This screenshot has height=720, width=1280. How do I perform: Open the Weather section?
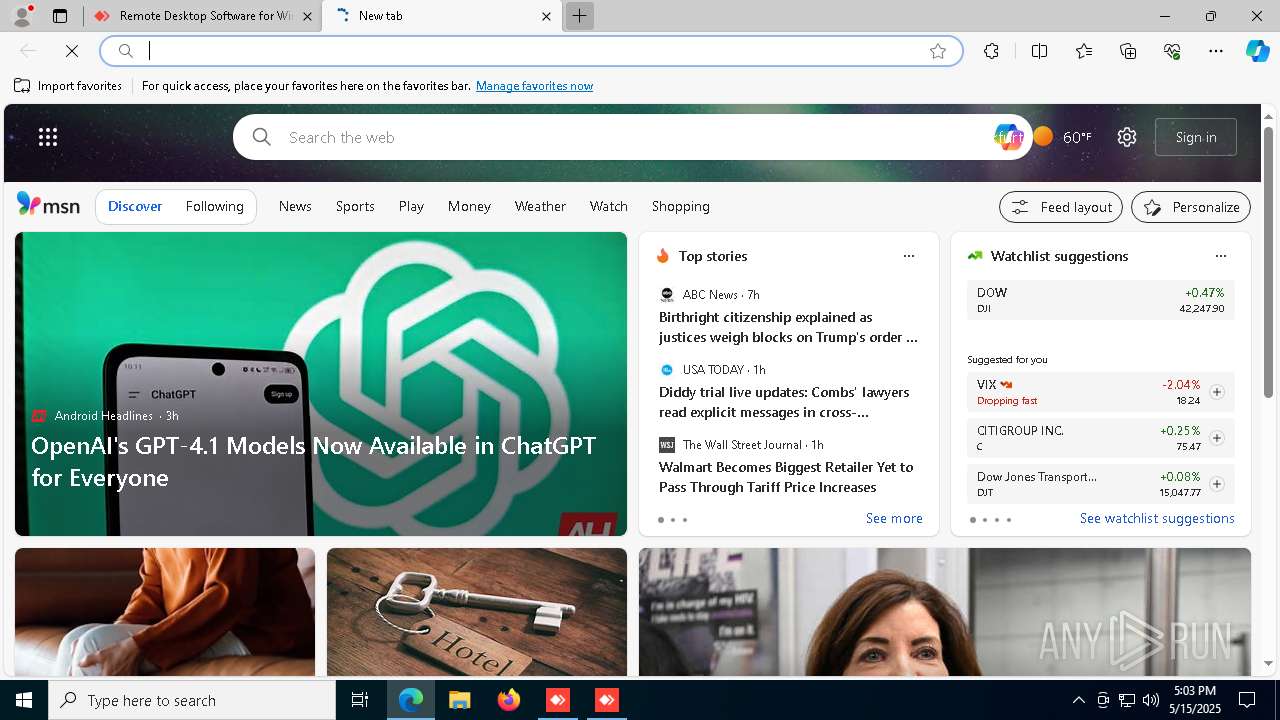click(540, 206)
